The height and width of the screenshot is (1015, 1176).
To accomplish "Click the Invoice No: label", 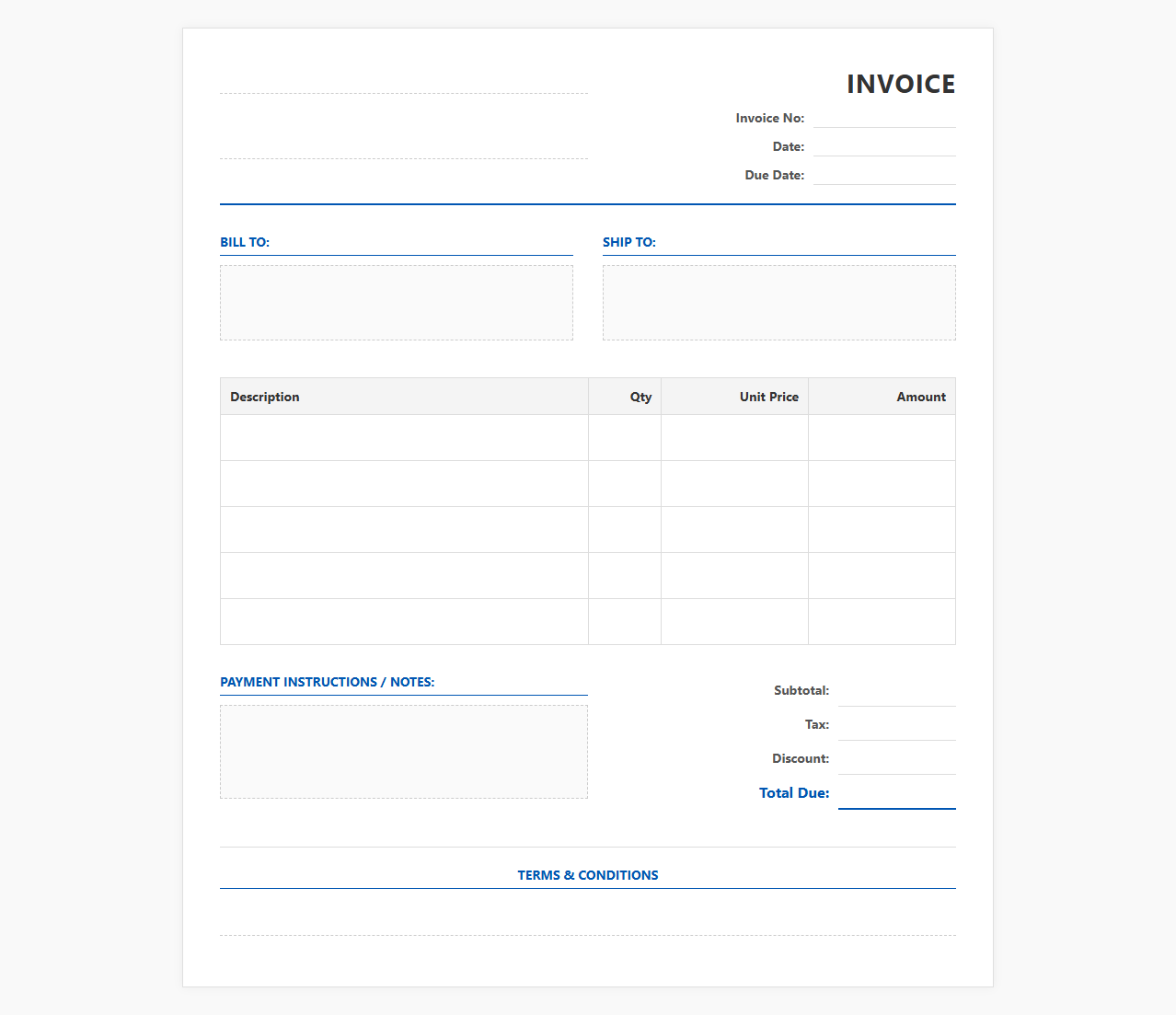I will (x=770, y=118).
